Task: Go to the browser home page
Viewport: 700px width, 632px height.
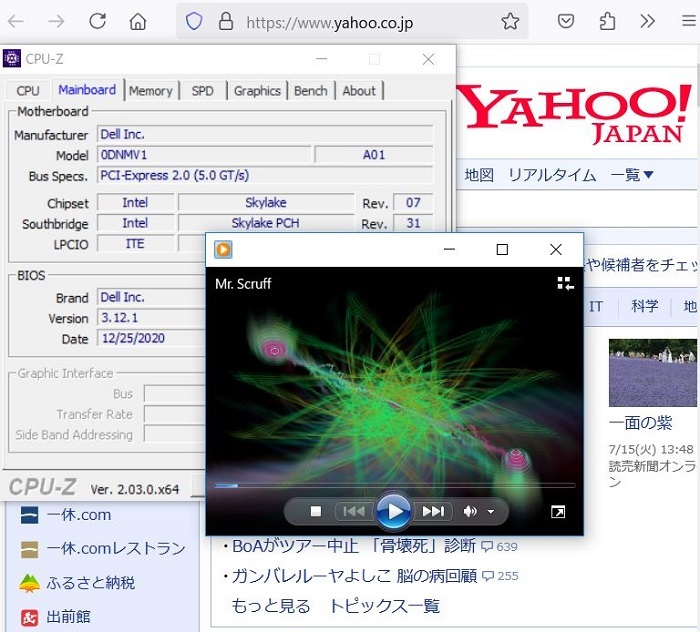Action: pyautogui.click(x=138, y=21)
